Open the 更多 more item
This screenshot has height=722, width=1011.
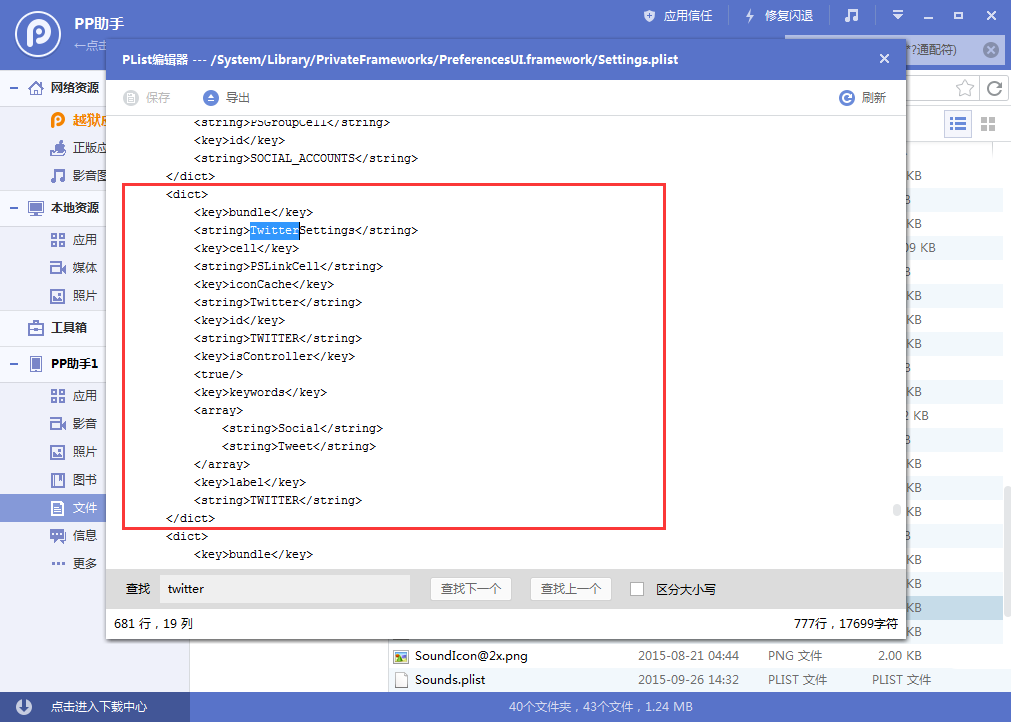pyautogui.click(x=74, y=563)
